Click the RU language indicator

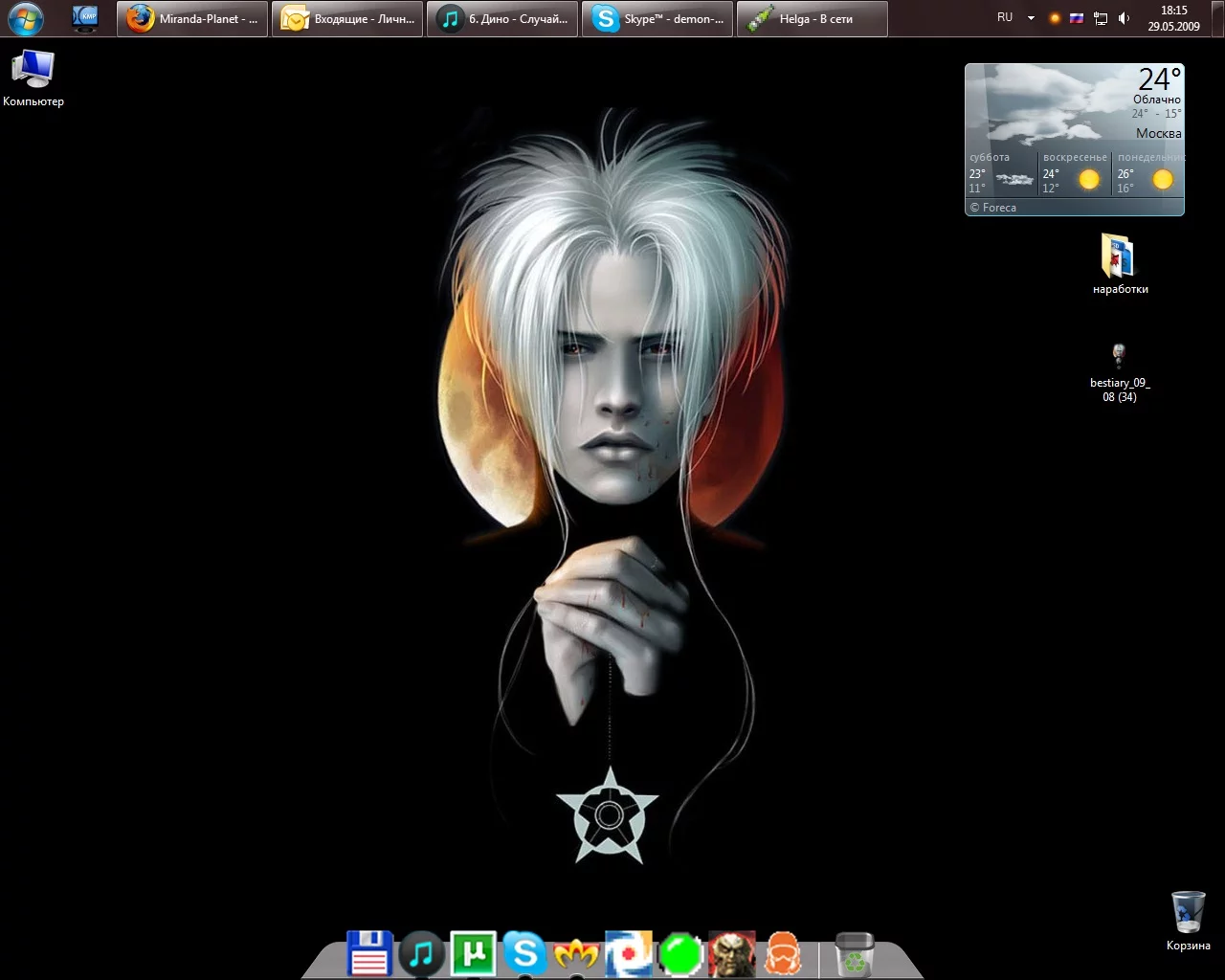(x=1005, y=17)
